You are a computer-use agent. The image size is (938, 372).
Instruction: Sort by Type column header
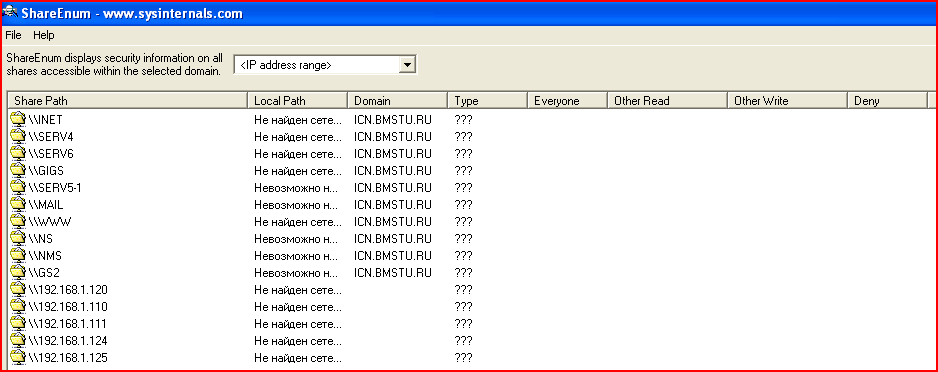click(488, 100)
